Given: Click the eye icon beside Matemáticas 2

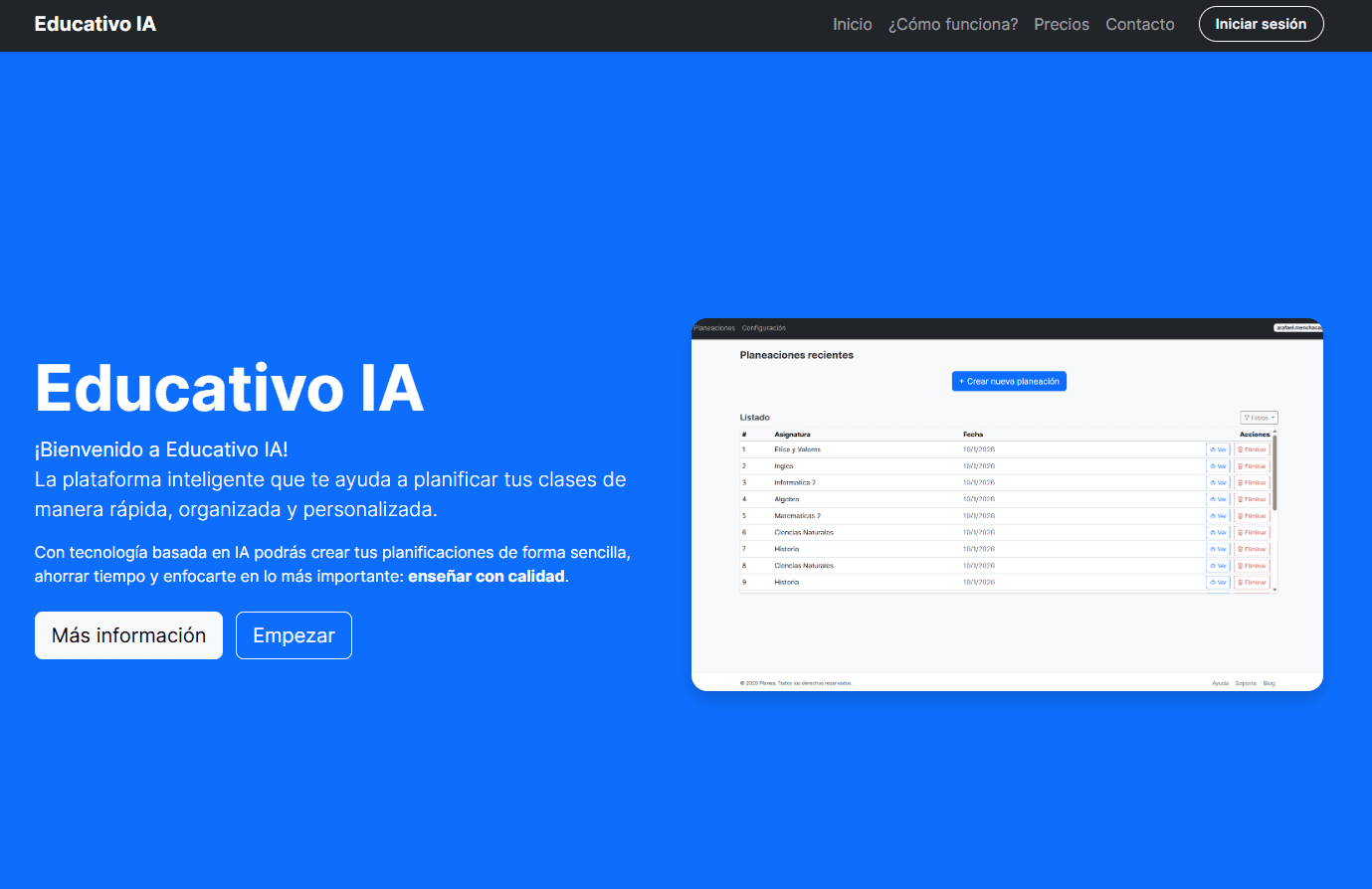Looking at the screenshot, I should pyautogui.click(x=1212, y=515).
